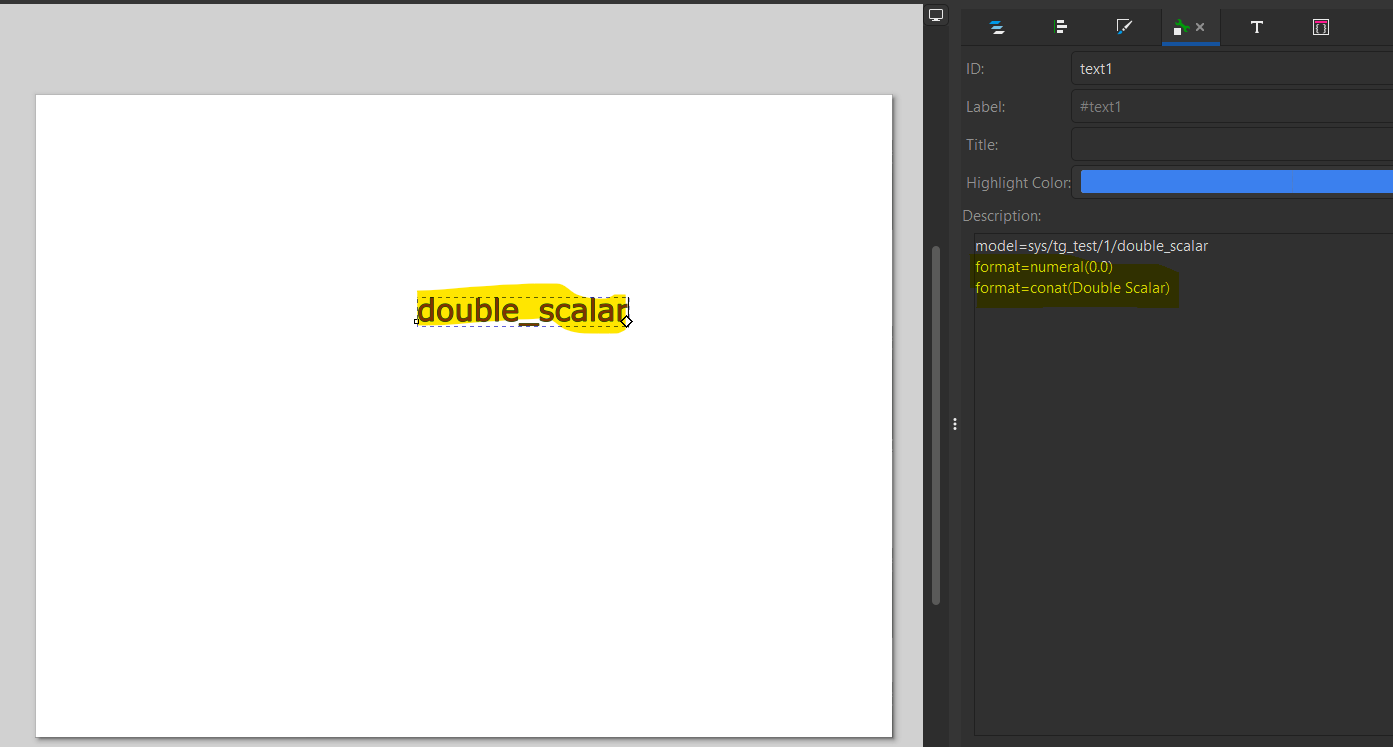Select the double_scalar text object on canvas
This screenshot has width=1393, height=747.
pos(522,311)
